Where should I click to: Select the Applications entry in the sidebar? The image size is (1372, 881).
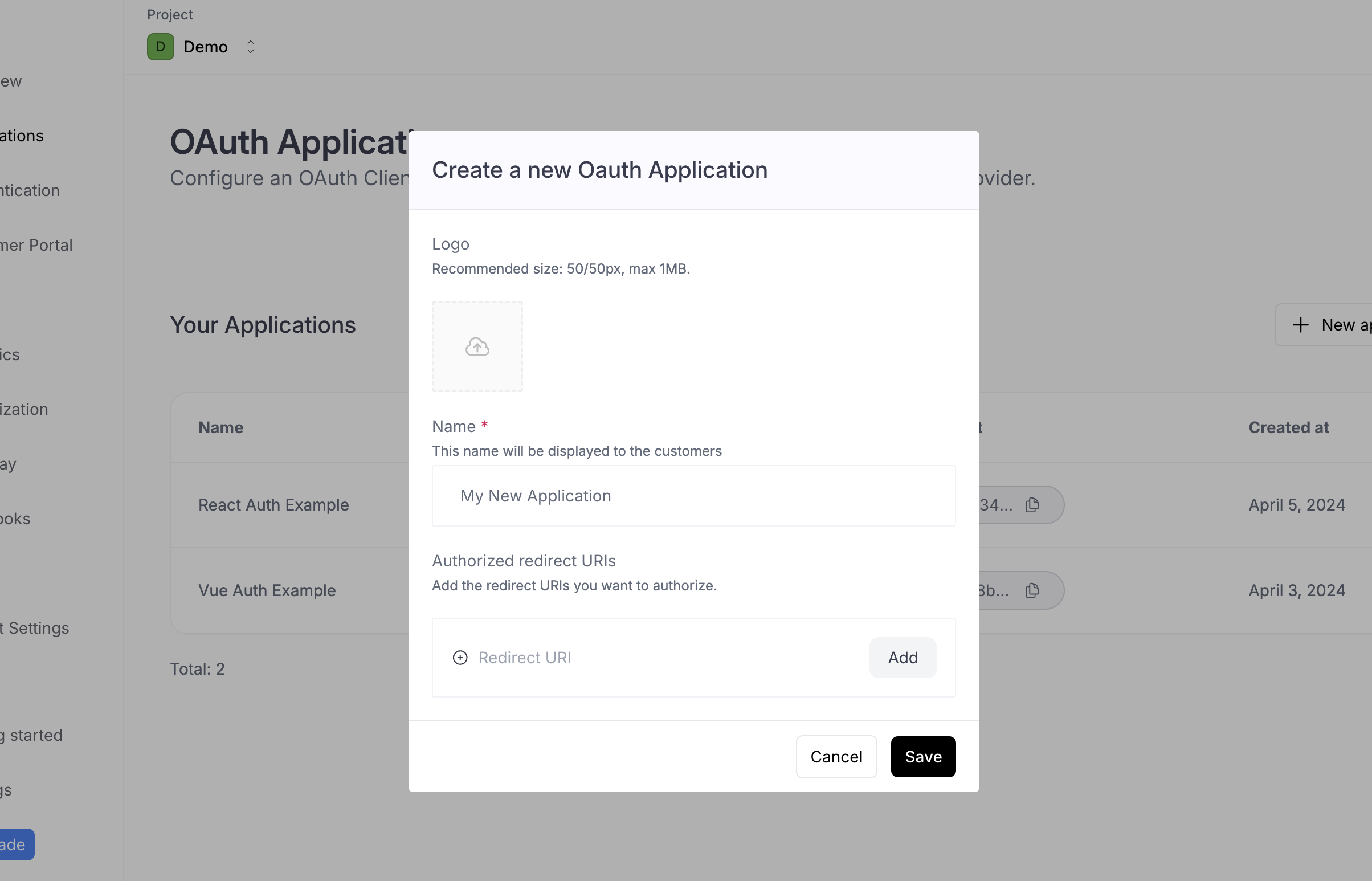coord(21,136)
